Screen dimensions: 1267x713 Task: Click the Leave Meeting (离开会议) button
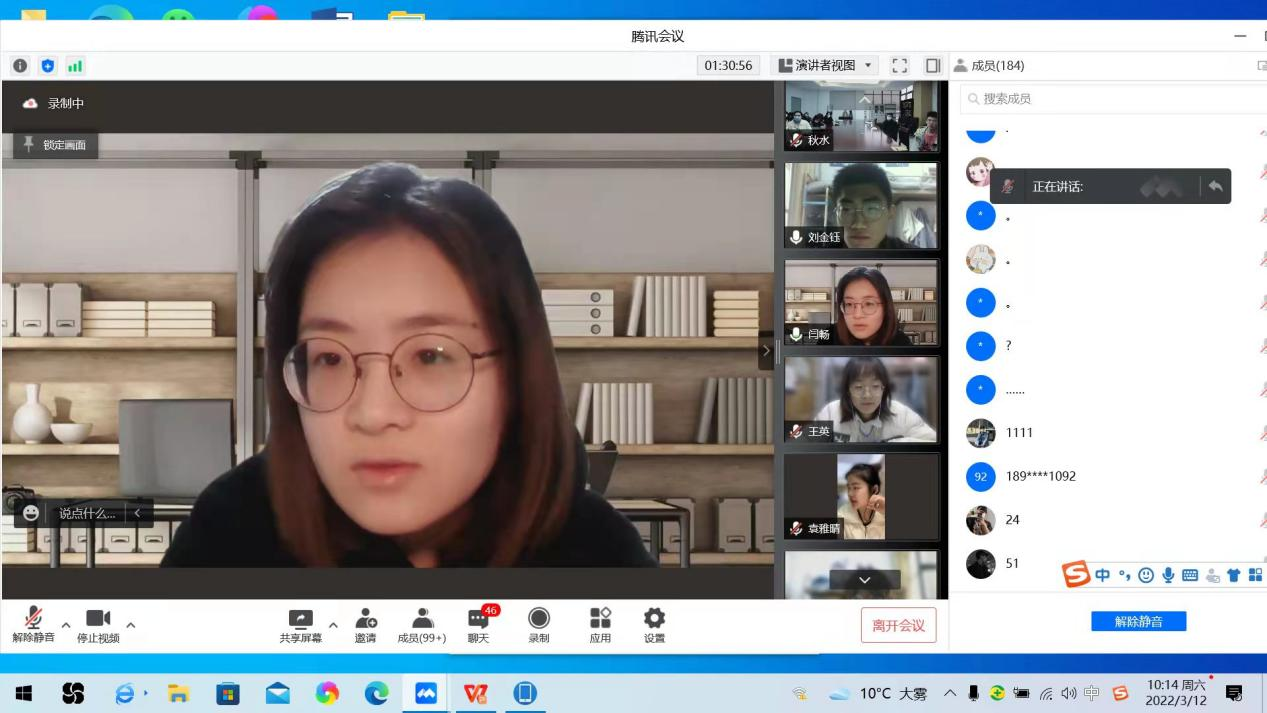tap(898, 625)
